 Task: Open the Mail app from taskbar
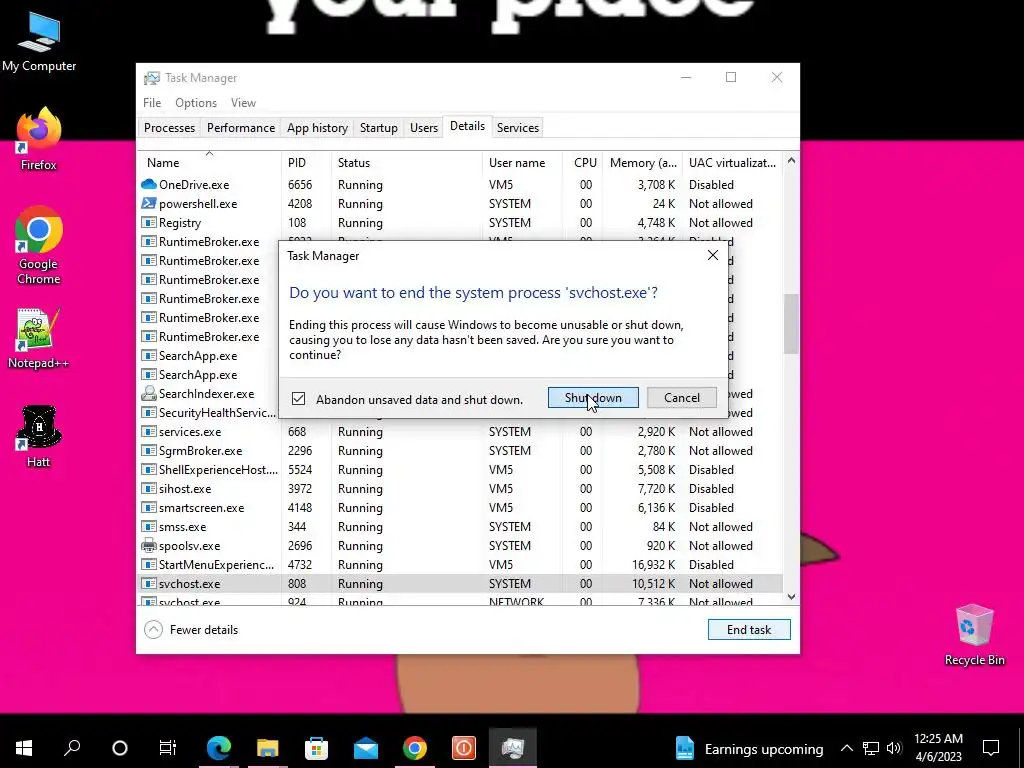(366, 748)
